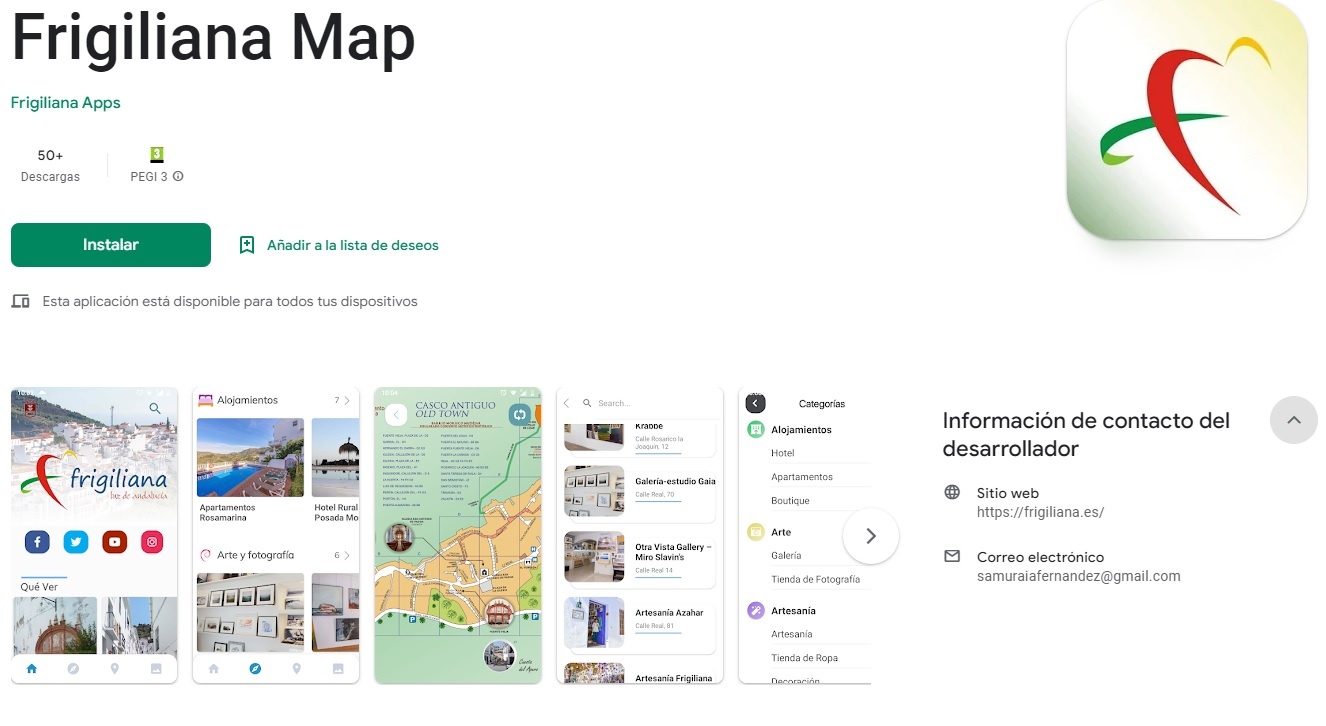1326x726 pixels.
Task: Open the Casco Antiguo Old Town map screenshot
Action: [458, 536]
